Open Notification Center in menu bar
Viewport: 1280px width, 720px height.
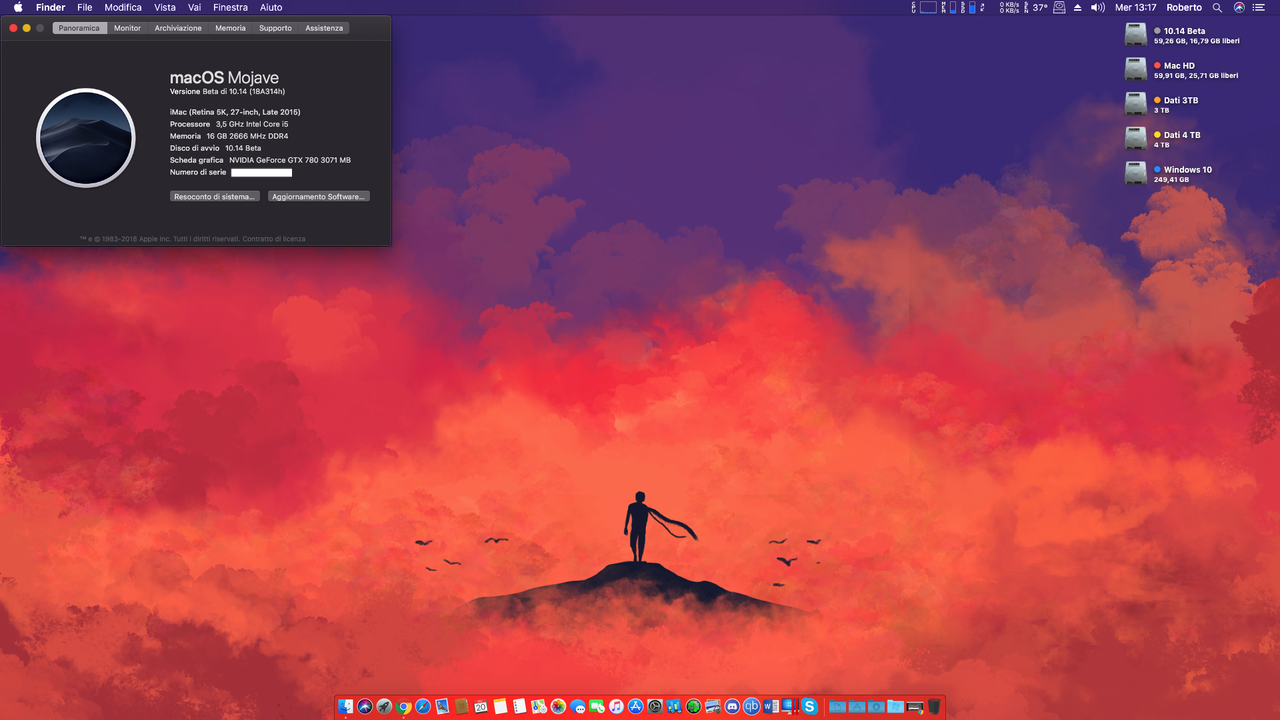point(1259,7)
